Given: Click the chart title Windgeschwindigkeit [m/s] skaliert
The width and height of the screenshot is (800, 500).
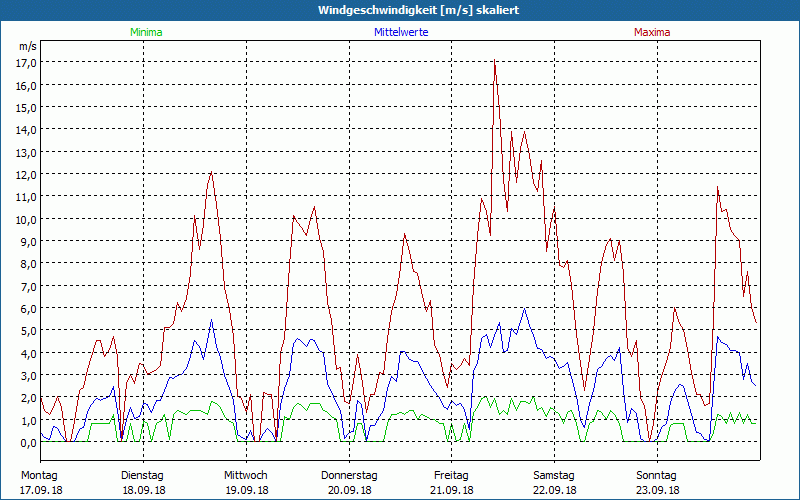Looking at the screenshot, I should click(418, 10).
